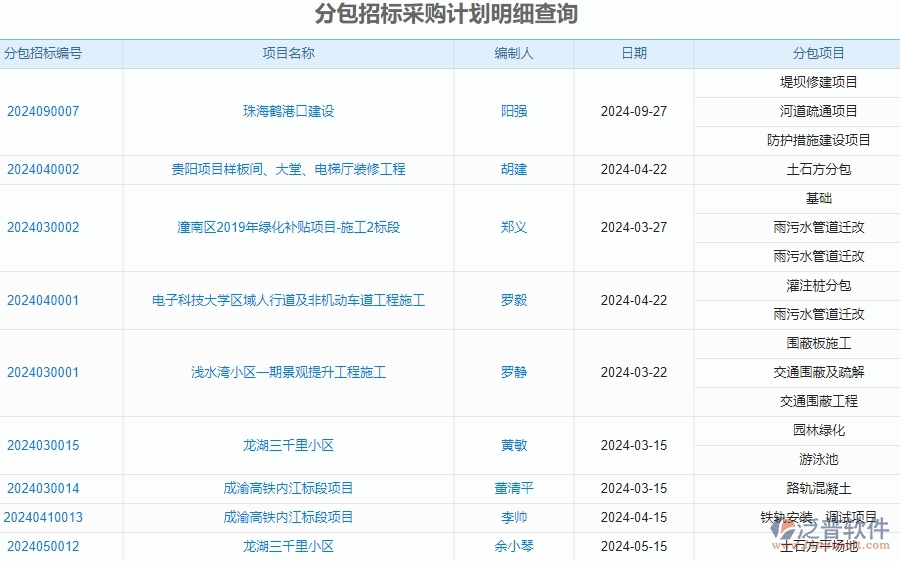This screenshot has width=900, height=561.
Task: Select compiler name 罗毅
Action: [x=514, y=300]
